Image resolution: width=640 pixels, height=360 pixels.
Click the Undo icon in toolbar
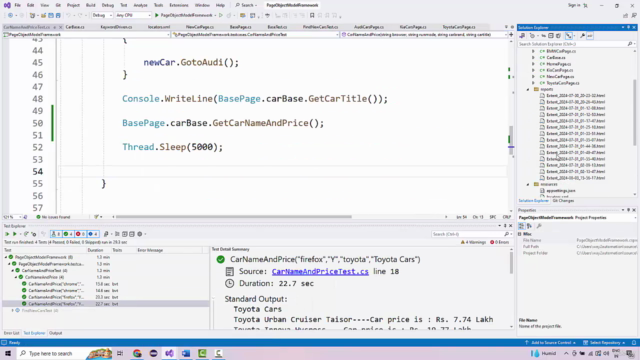tap(68, 16)
